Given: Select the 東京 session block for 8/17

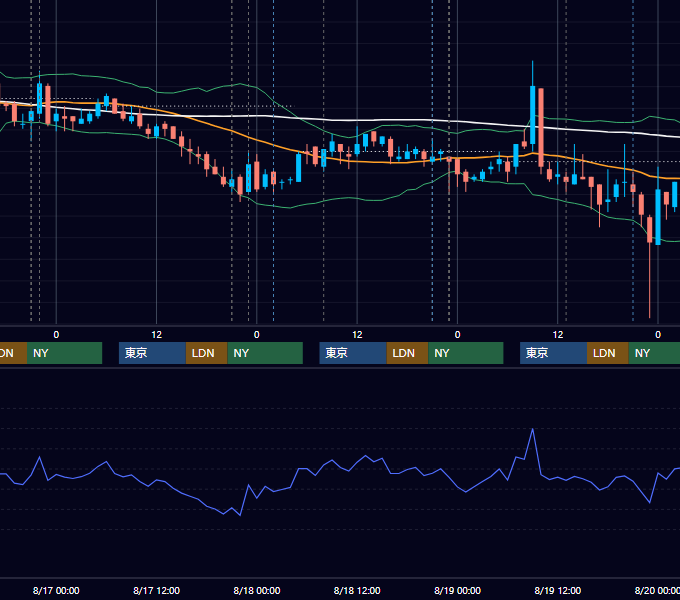Looking at the screenshot, I should 153,353.
